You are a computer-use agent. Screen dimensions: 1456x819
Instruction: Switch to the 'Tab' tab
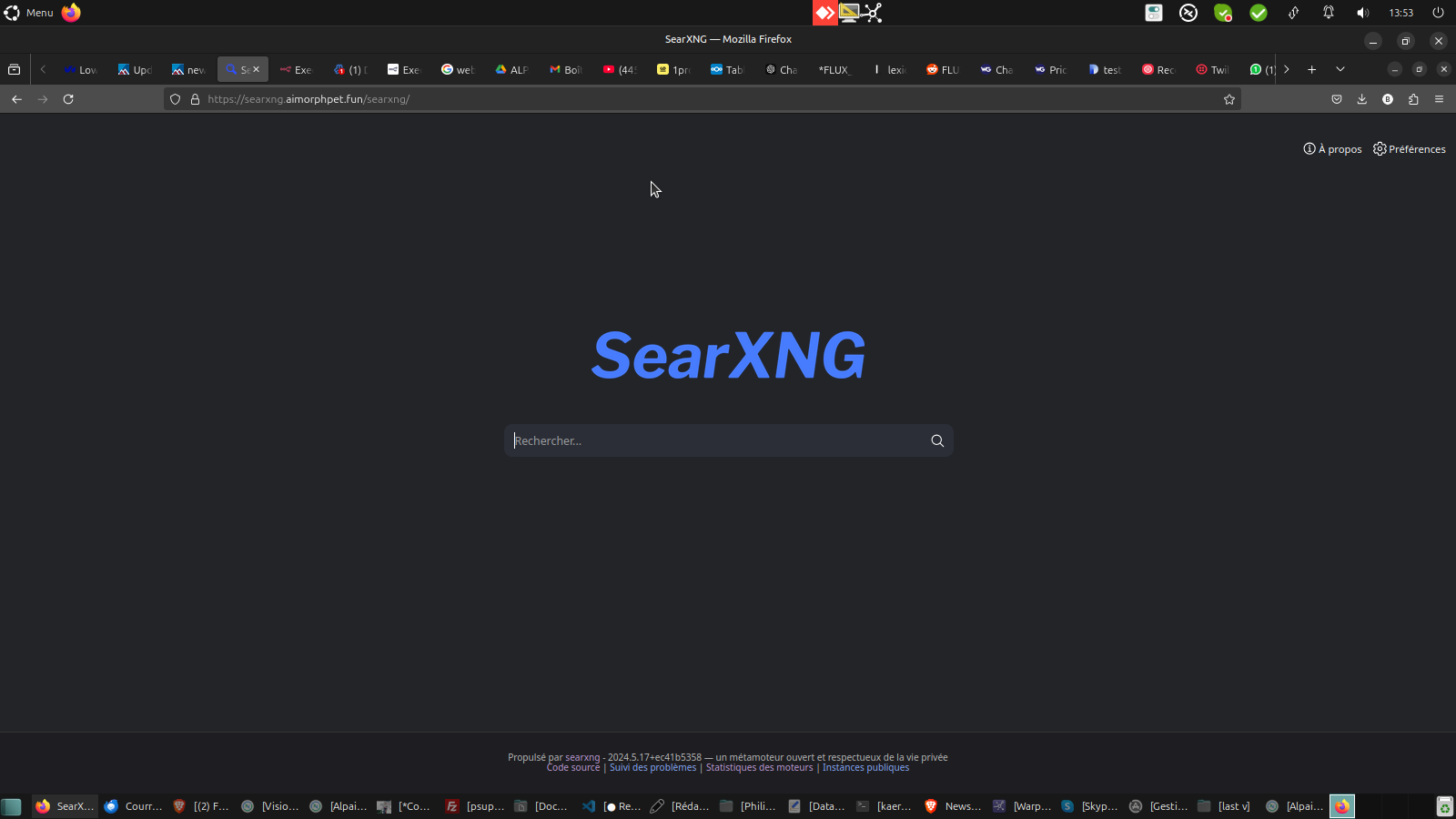pyautogui.click(x=727, y=69)
